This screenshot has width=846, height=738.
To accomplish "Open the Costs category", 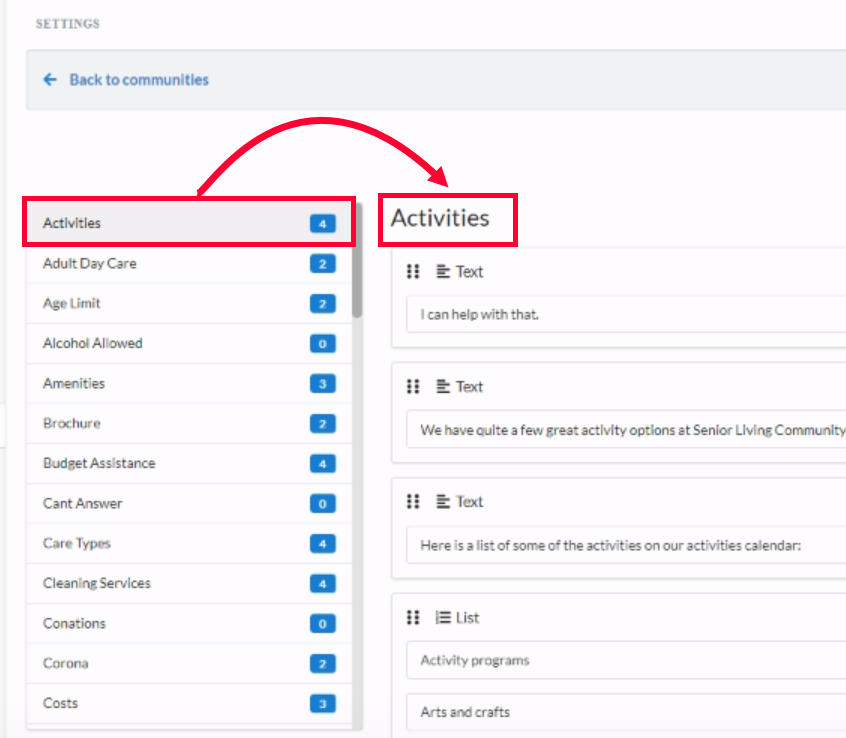I will [60, 704].
